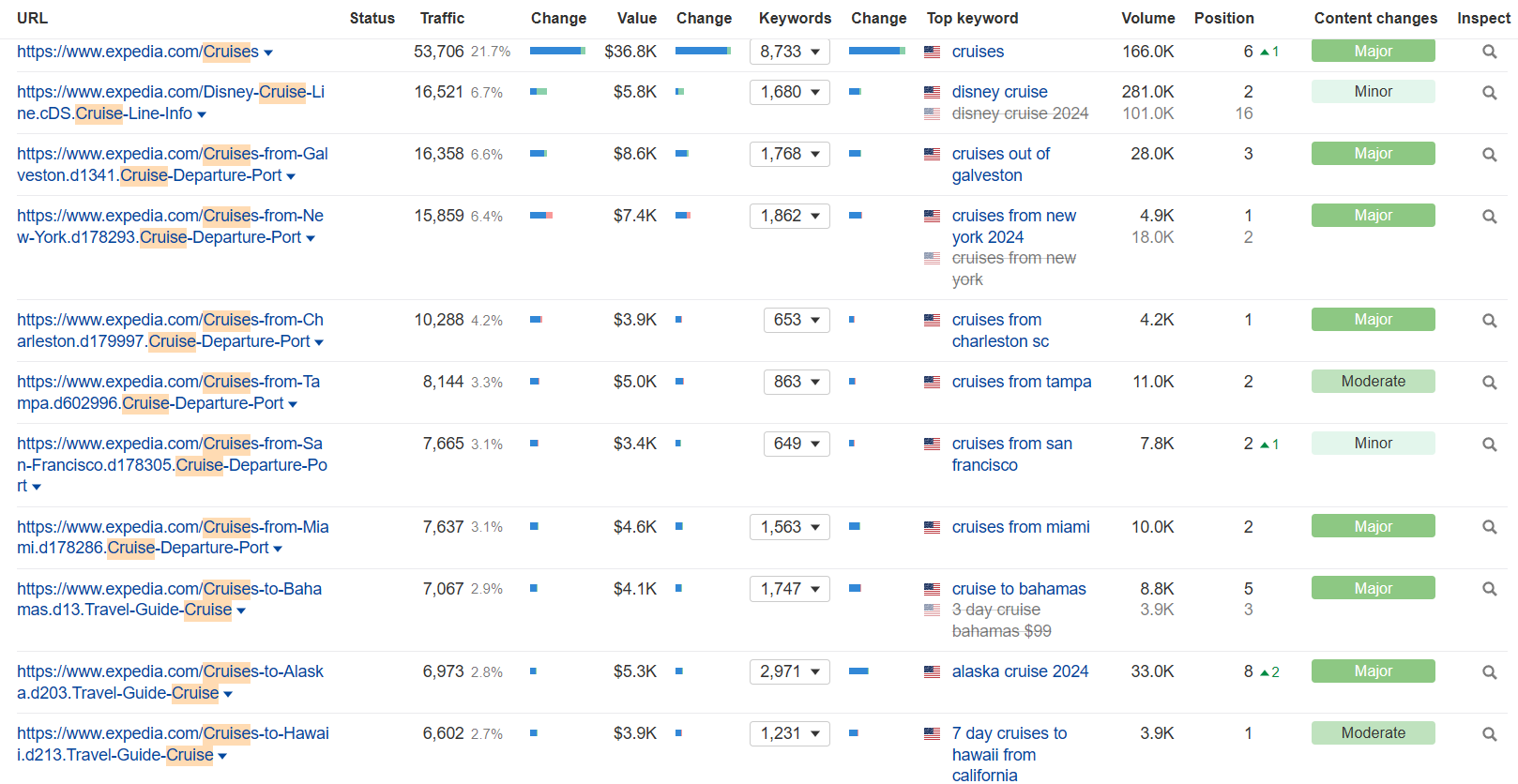Click the magnifier icon for the Hawaii row
Screen dimensions: 1518x784
1489,733
